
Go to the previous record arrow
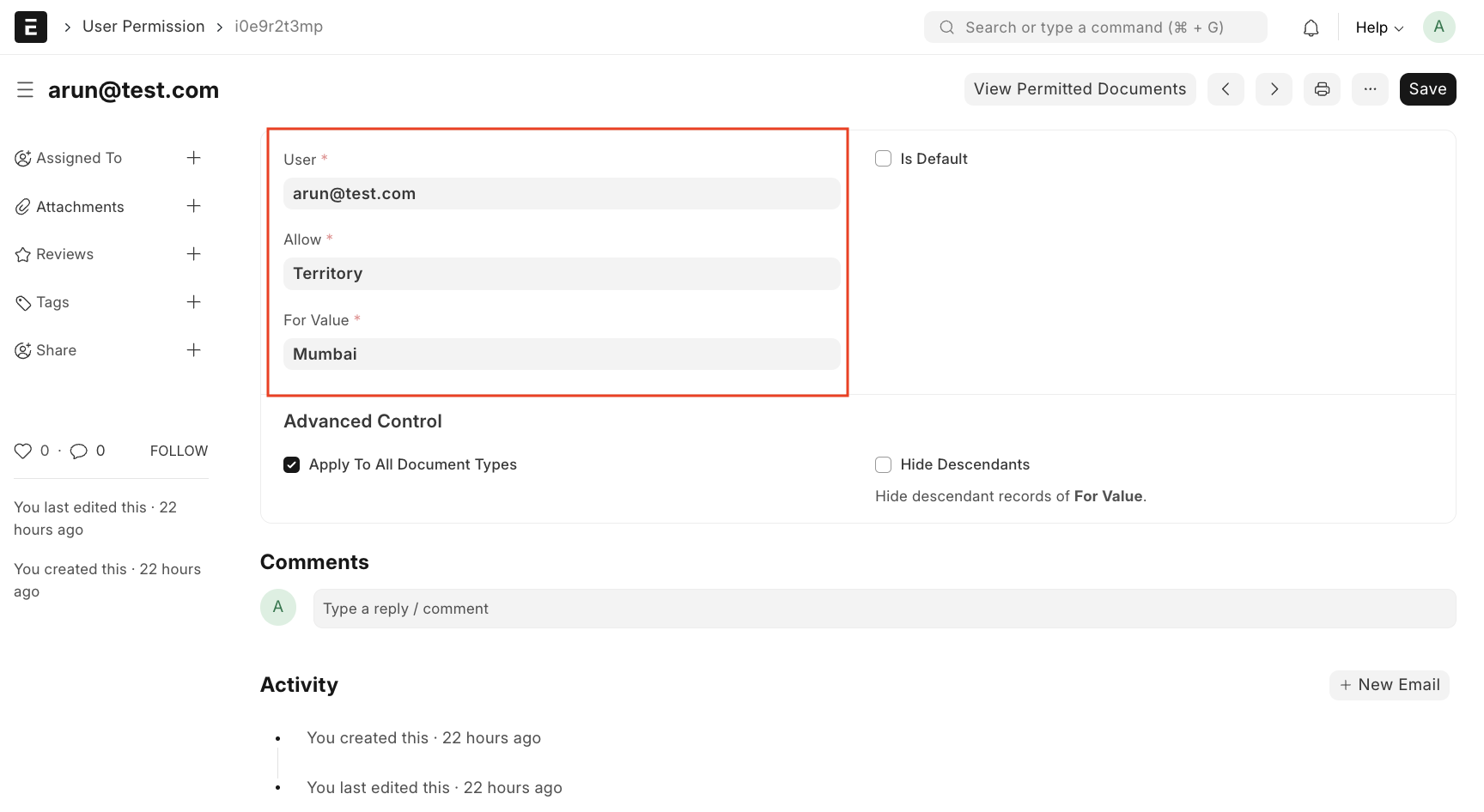coord(1226,89)
